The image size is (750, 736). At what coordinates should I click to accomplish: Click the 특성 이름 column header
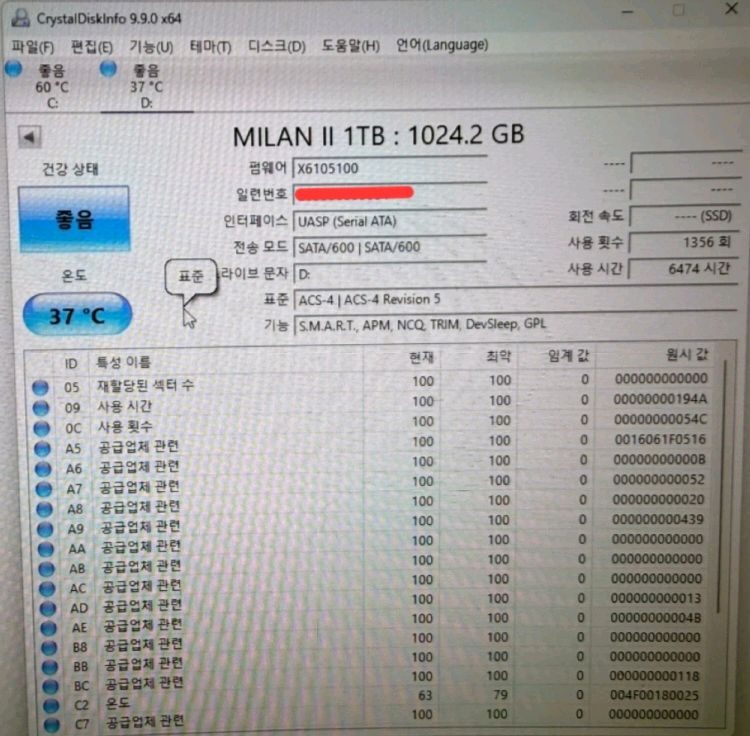point(123,362)
